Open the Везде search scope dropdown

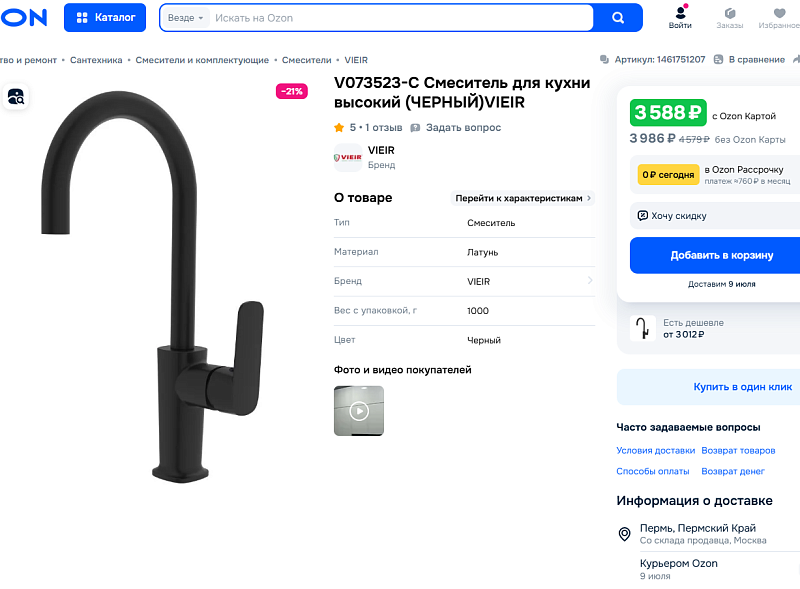tap(185, 18)
